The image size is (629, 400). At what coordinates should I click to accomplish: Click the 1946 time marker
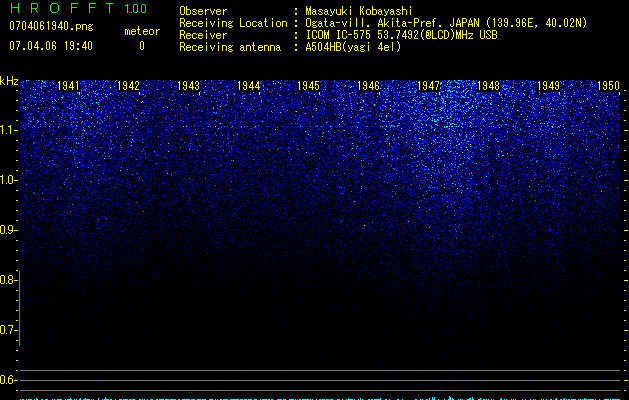tap(368, 86)
